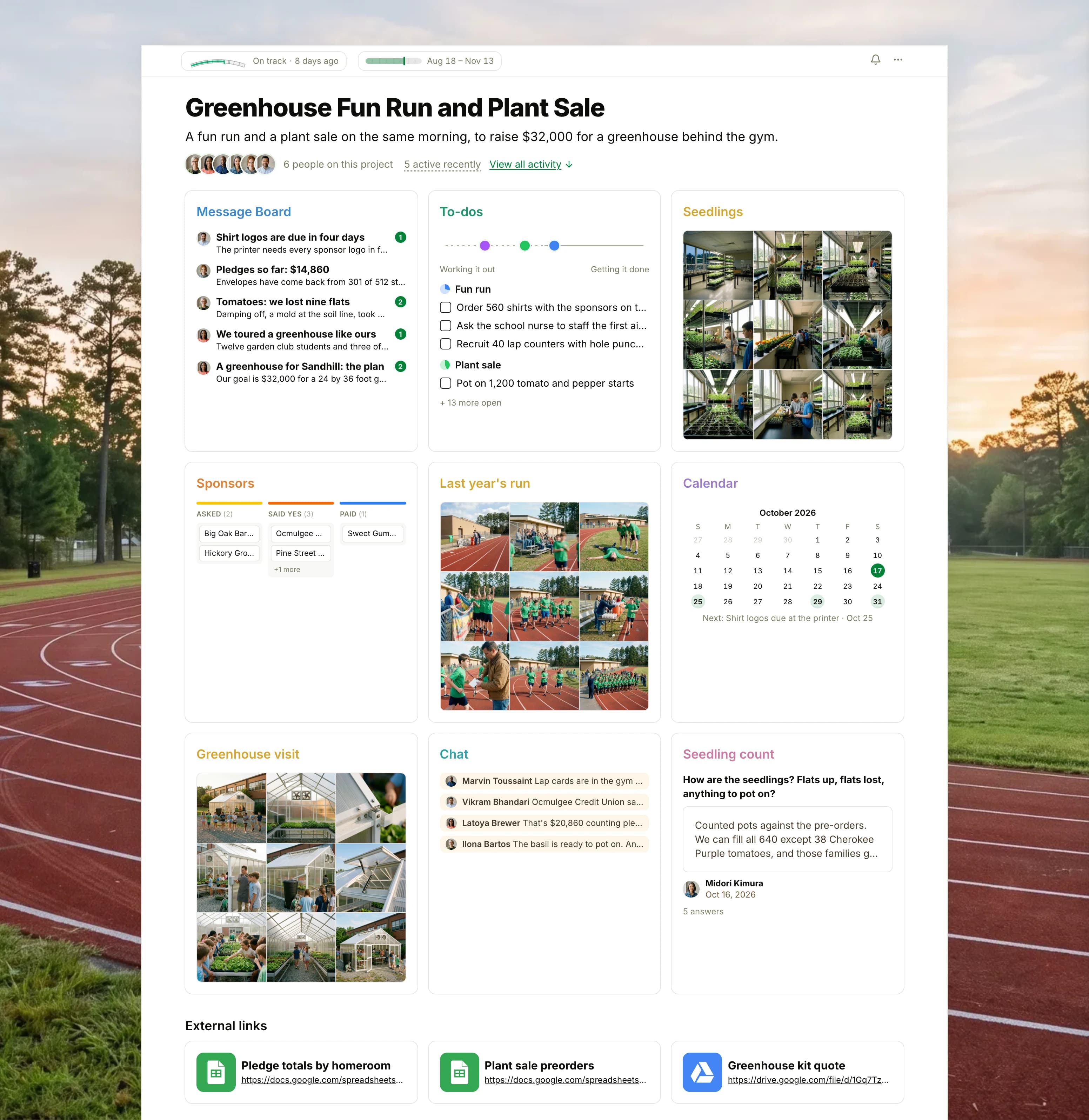Click the purple dot on the hill chart
Viewport: 1089px width, 1120px height.
485,245
